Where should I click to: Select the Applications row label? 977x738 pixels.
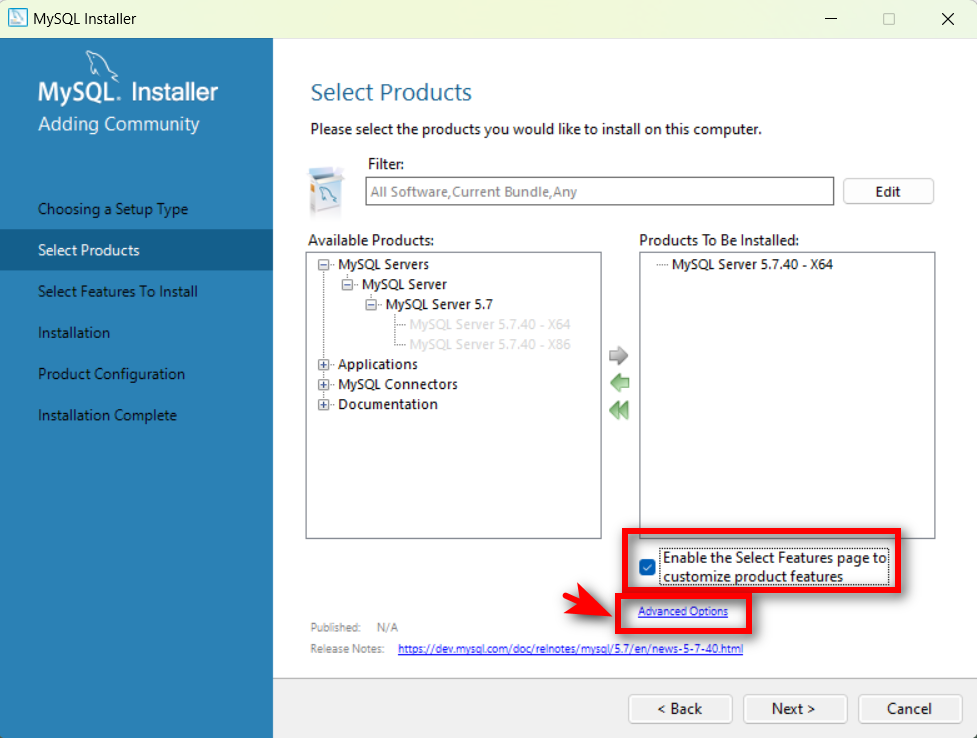pyautogui.click(x=378, y=364)
